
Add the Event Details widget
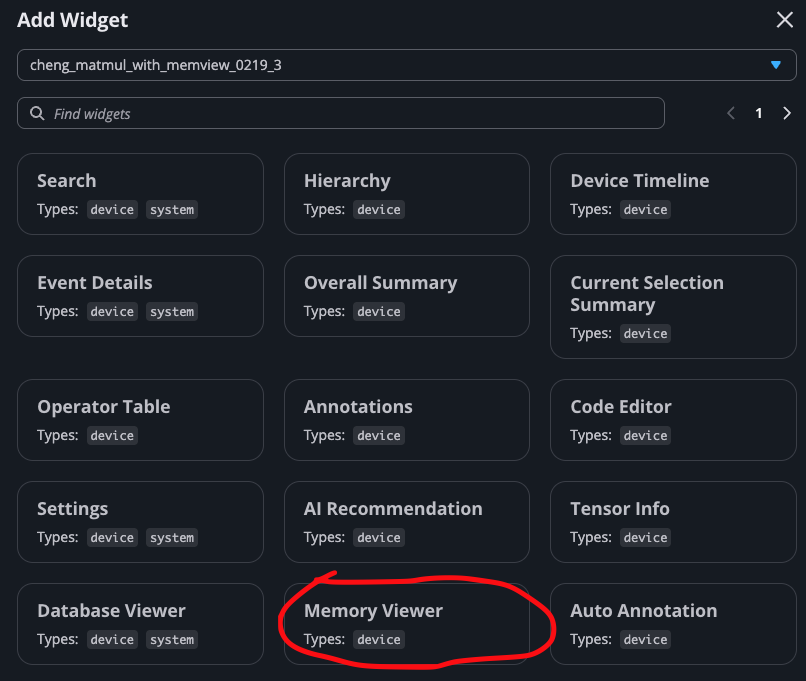pyautogui.click(x=140, y=296)
